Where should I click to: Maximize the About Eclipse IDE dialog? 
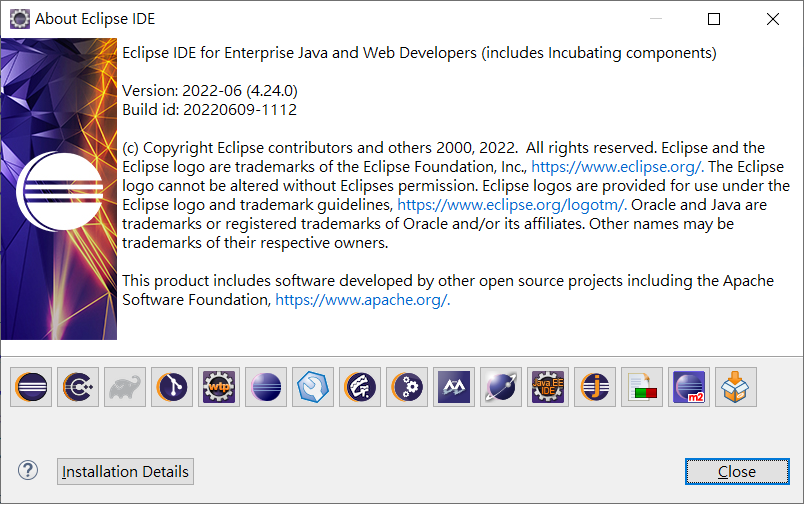coord(714,19)
